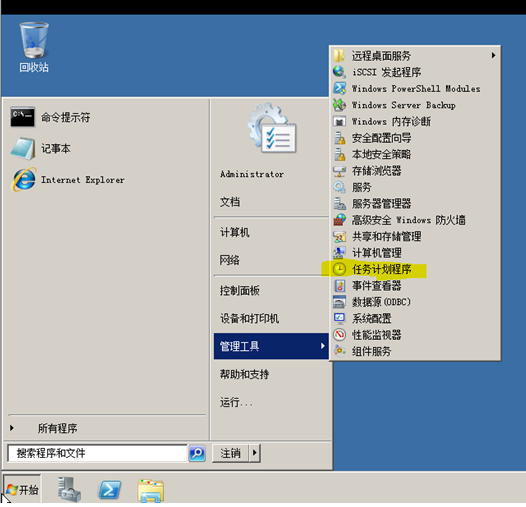The height and width of the screenshot is (507, 526).
Task: Click the Windows 内存诊断 icon
Action: point(339,121)
